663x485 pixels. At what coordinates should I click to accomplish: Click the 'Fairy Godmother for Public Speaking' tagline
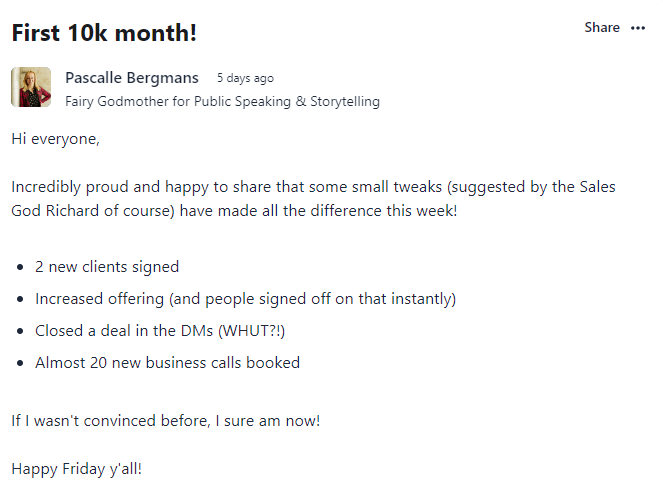(x=222, y=101)
